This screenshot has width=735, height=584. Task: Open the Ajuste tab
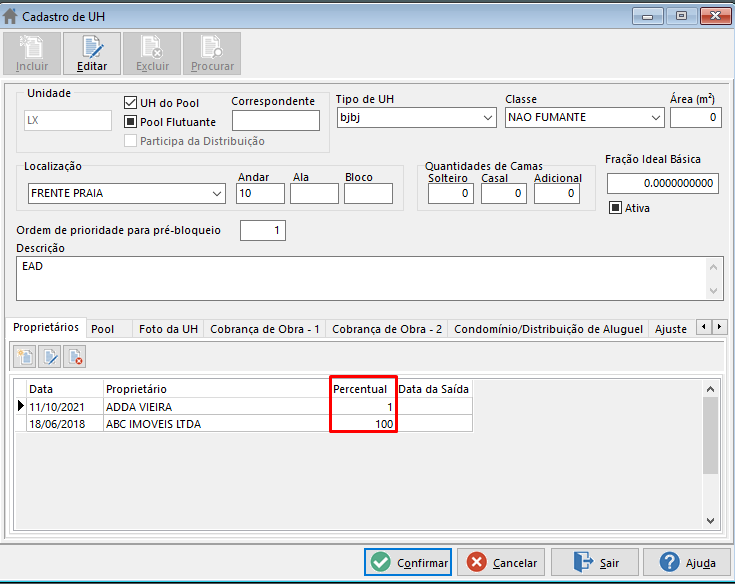click(x=671, y=329)
